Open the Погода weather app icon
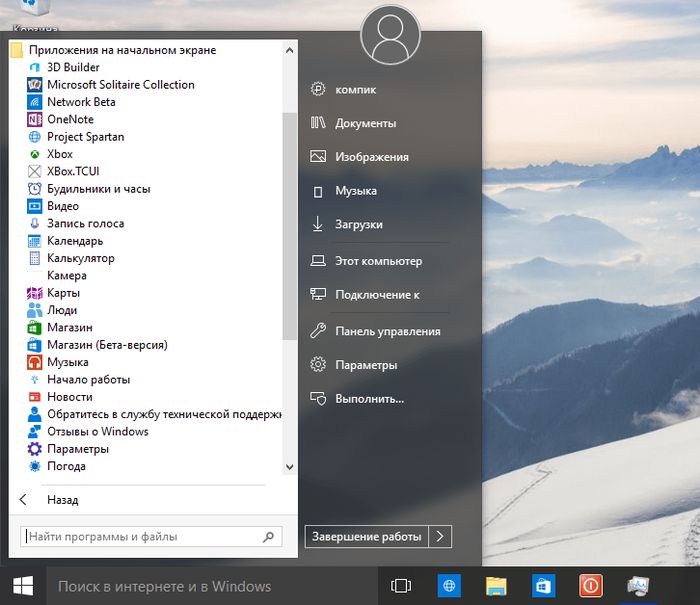 [35, 466]
